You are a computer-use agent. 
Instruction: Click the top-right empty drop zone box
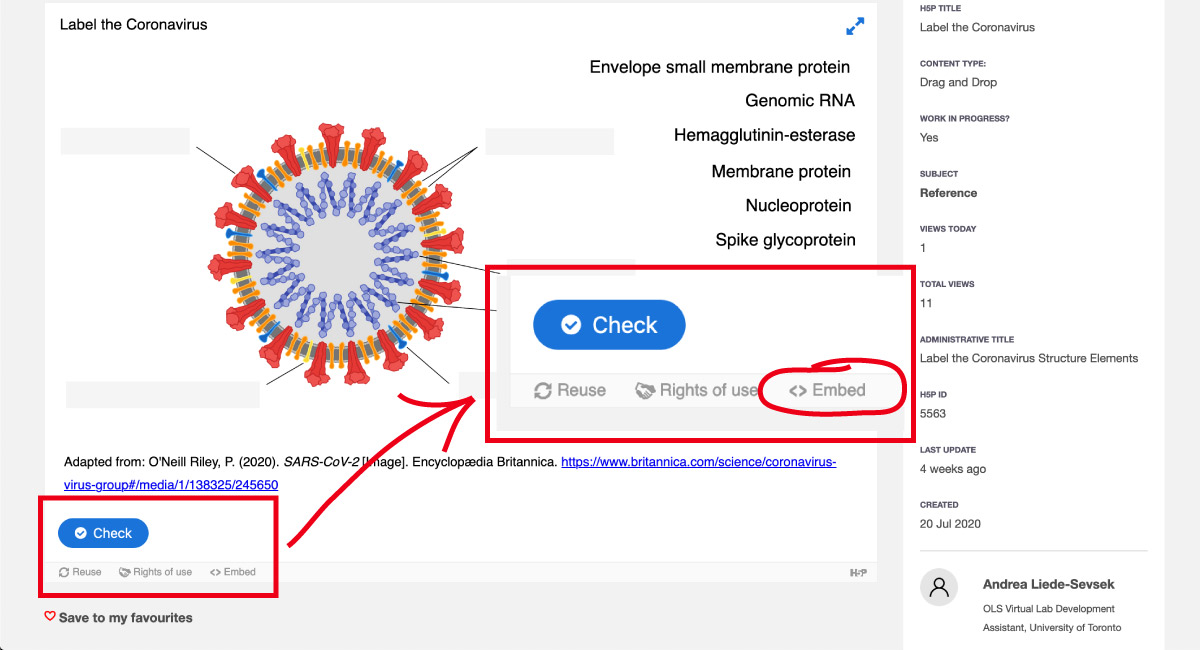point(549,141)
